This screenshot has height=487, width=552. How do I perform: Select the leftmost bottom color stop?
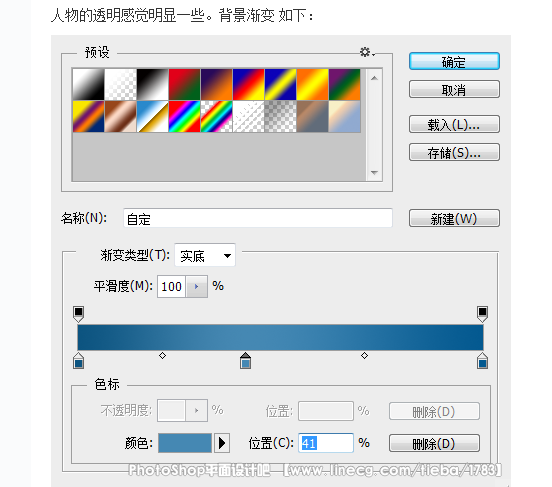click(78, 361)
